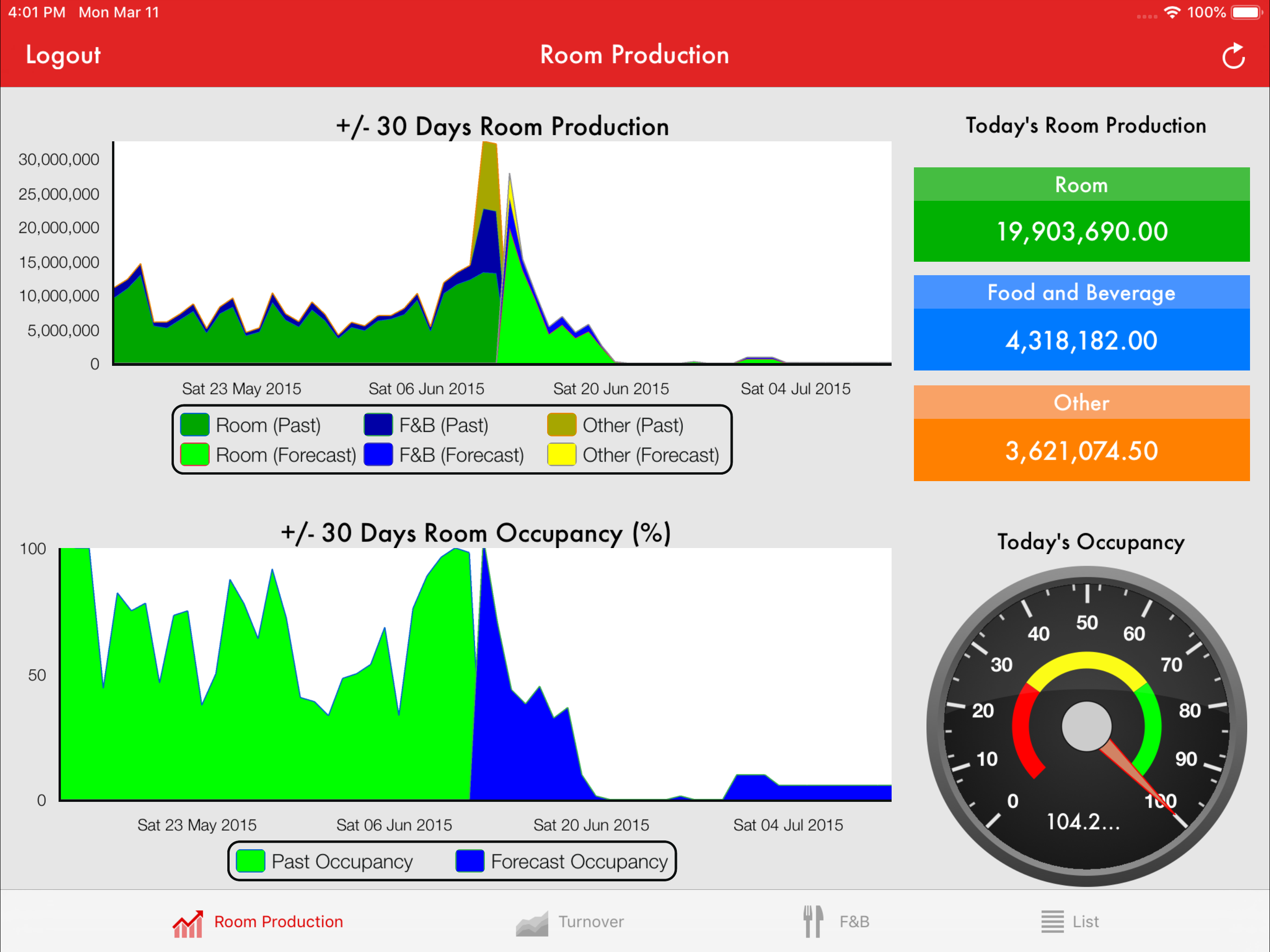Click the Room (Forecast) legend swatch
Screen dimensions: 1270x952
point(195,455)
